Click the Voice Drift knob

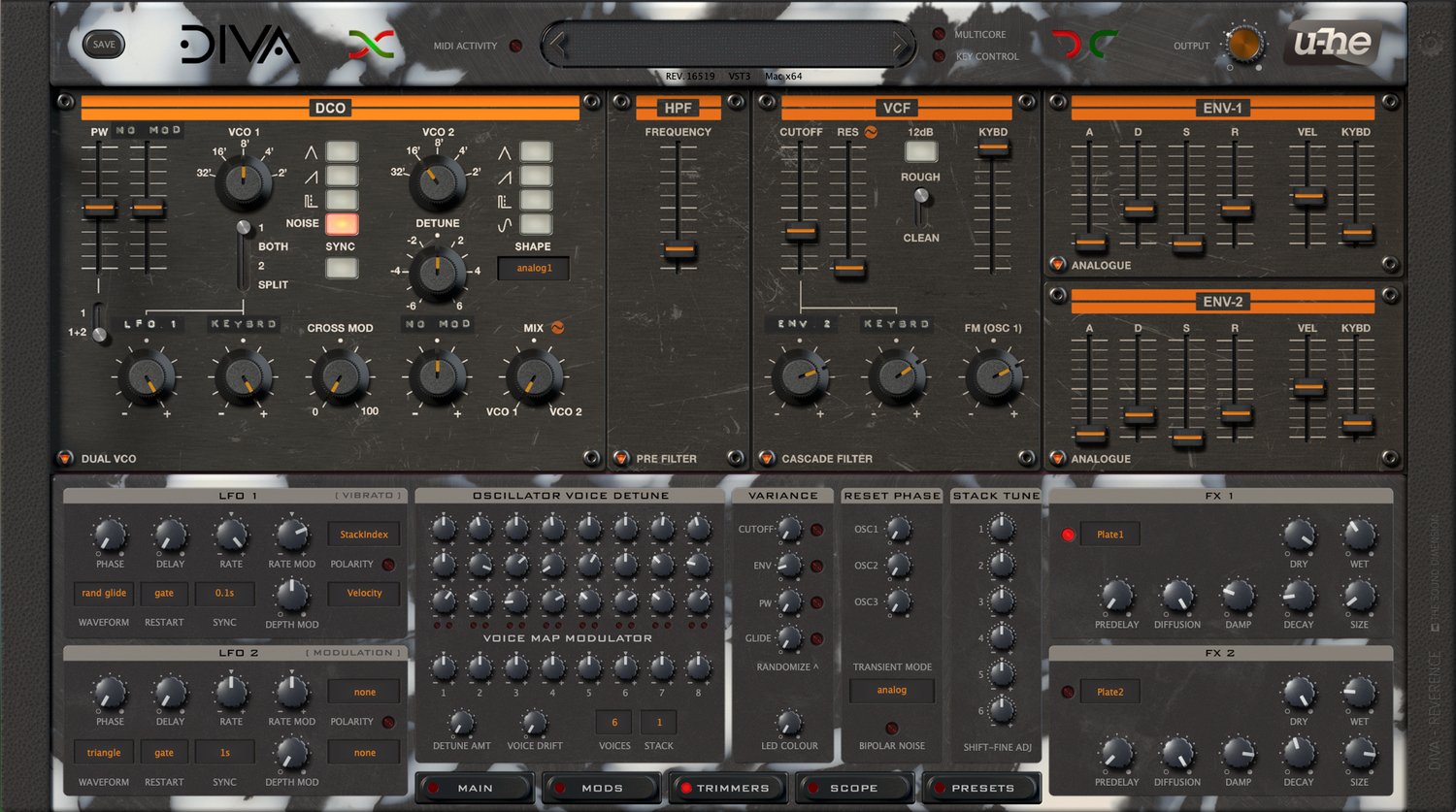[534, 723]
